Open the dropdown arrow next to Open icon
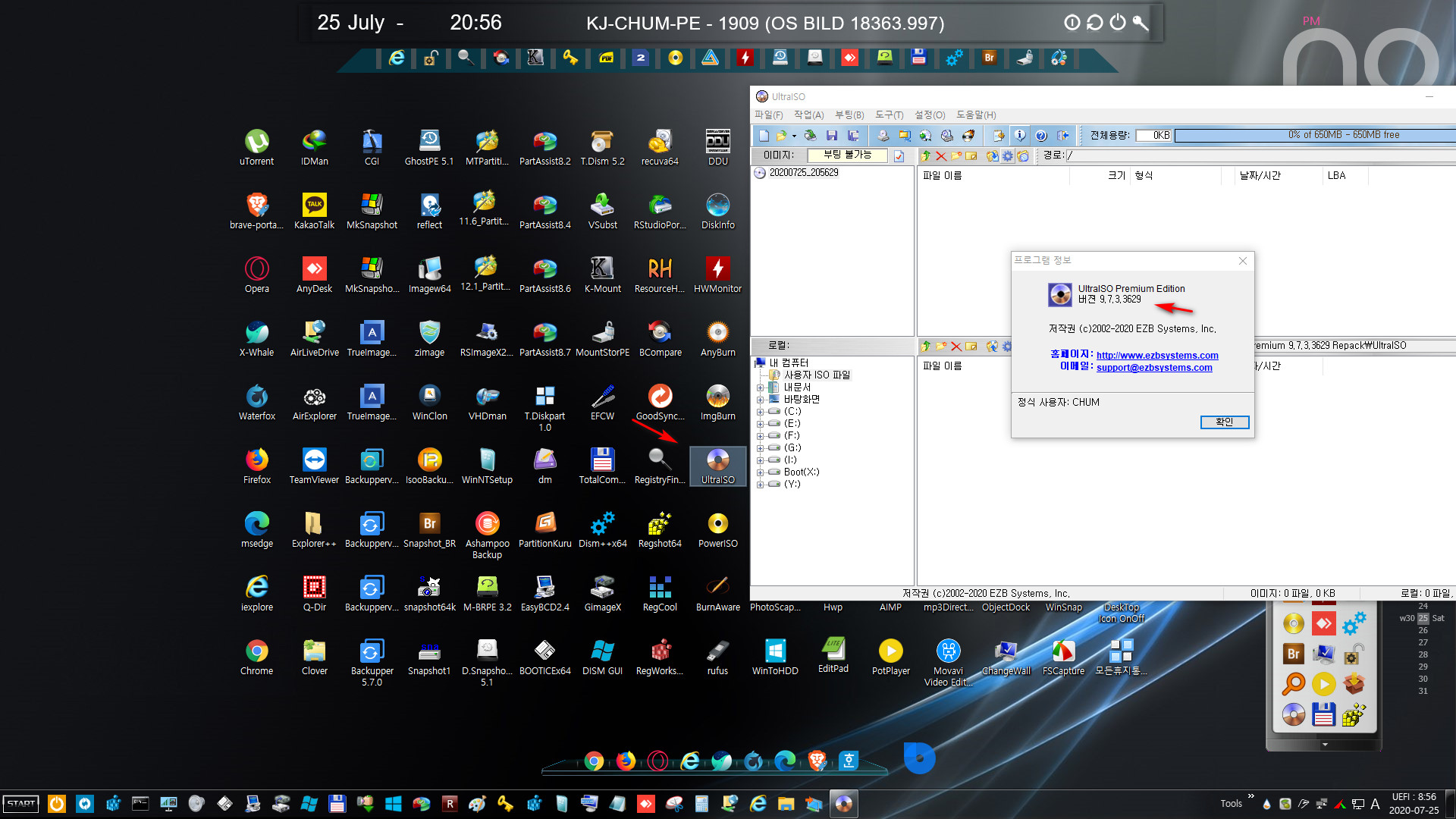1456x819 pixels. 794,136
